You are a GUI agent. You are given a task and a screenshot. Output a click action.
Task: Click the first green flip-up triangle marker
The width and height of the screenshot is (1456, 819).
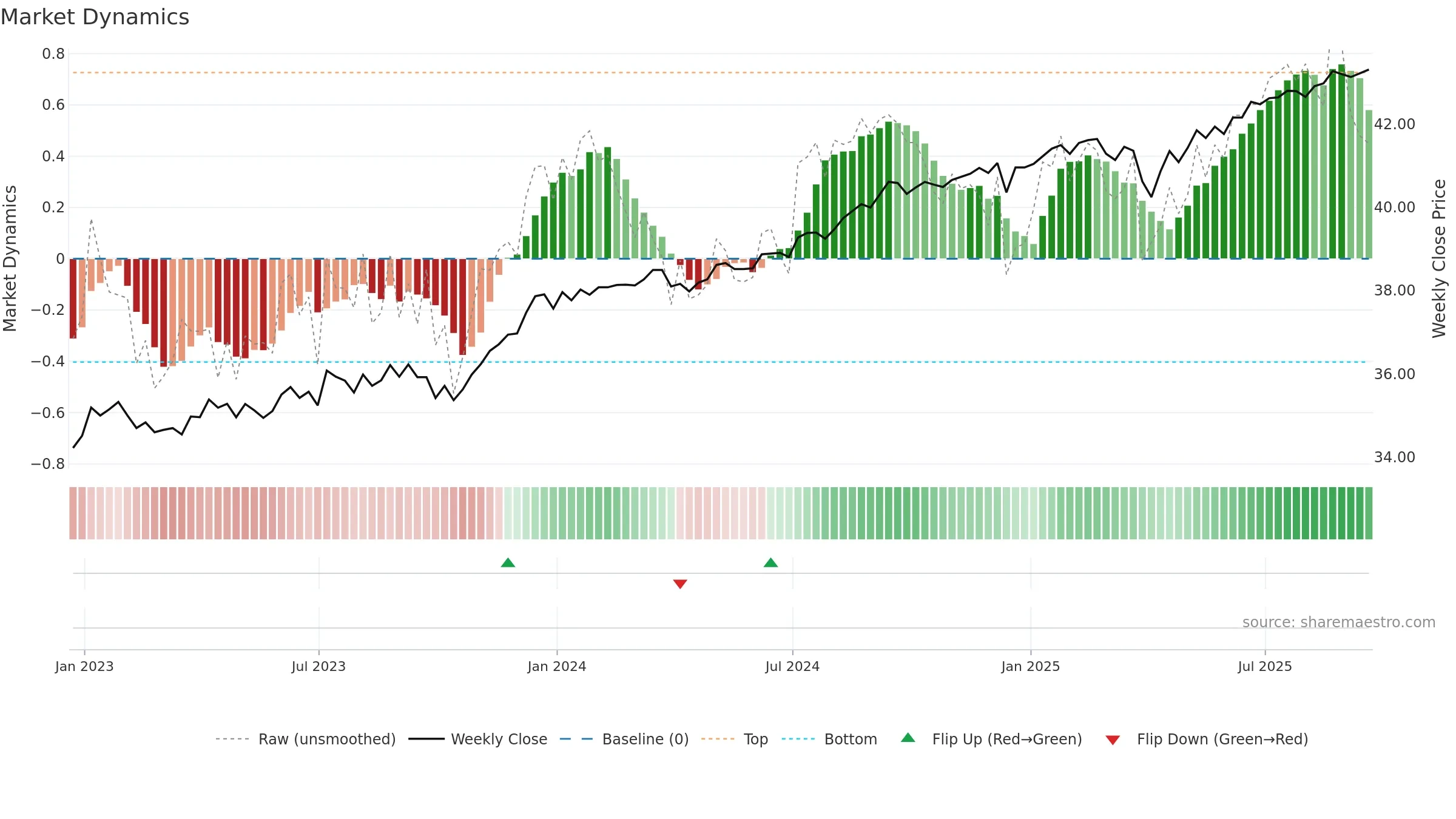click(508, 563)
